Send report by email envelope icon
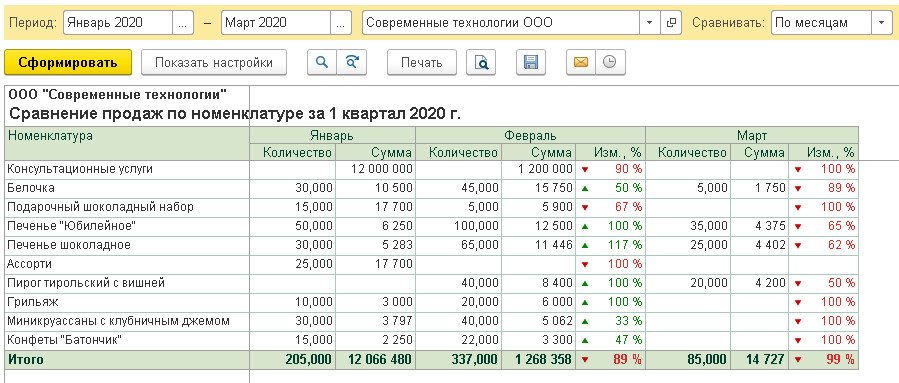 (581, 62)
